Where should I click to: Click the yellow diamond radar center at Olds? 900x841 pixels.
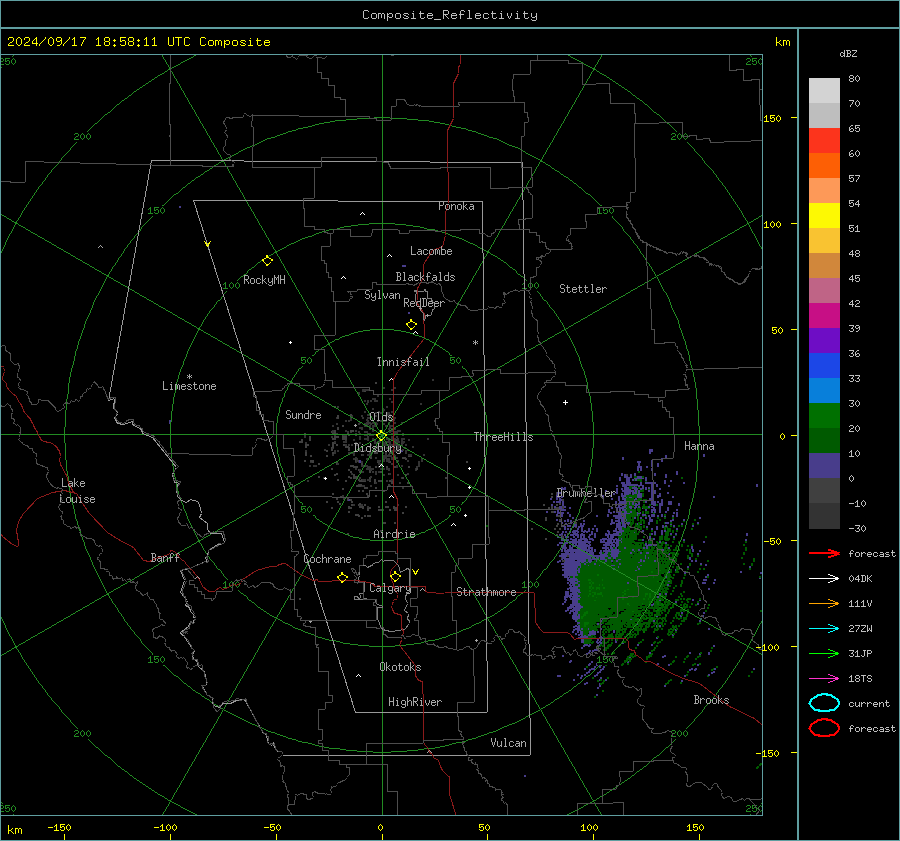[381, 436]
